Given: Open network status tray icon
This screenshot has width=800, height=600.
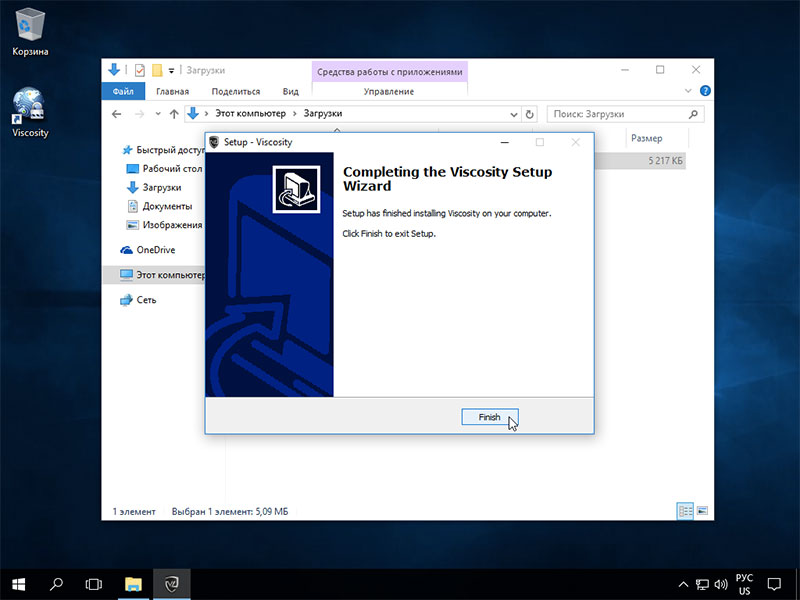Looking at the screenshot, I should 703,585.
